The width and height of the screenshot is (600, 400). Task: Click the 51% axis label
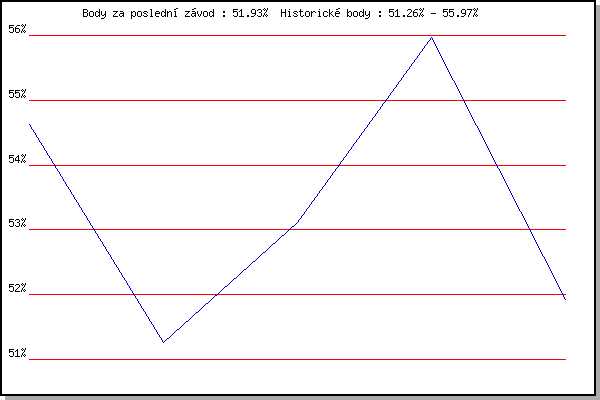click(x=17, y=353)
